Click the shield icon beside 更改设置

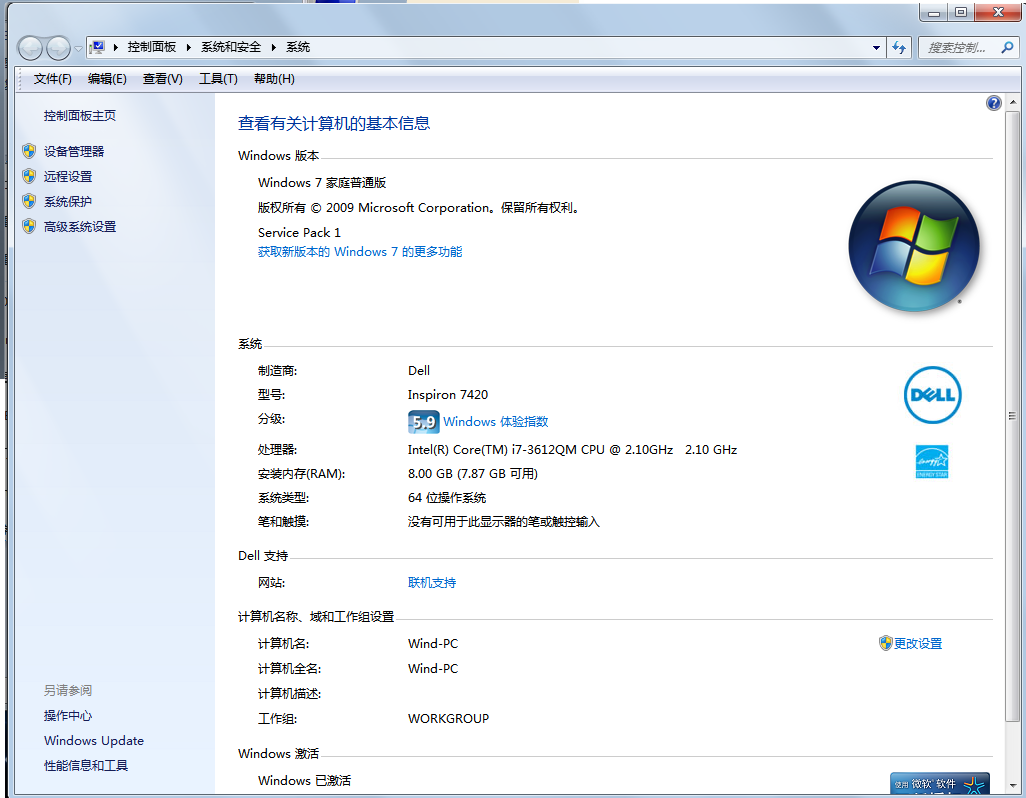885,643
